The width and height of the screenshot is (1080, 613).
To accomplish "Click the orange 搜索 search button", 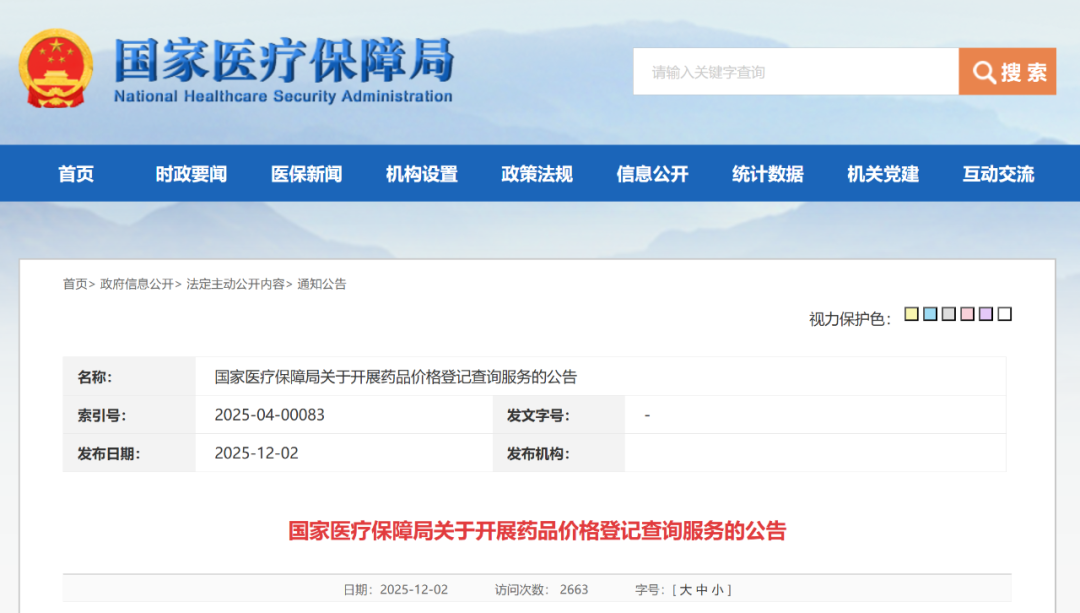I will tap(1007, 72).
